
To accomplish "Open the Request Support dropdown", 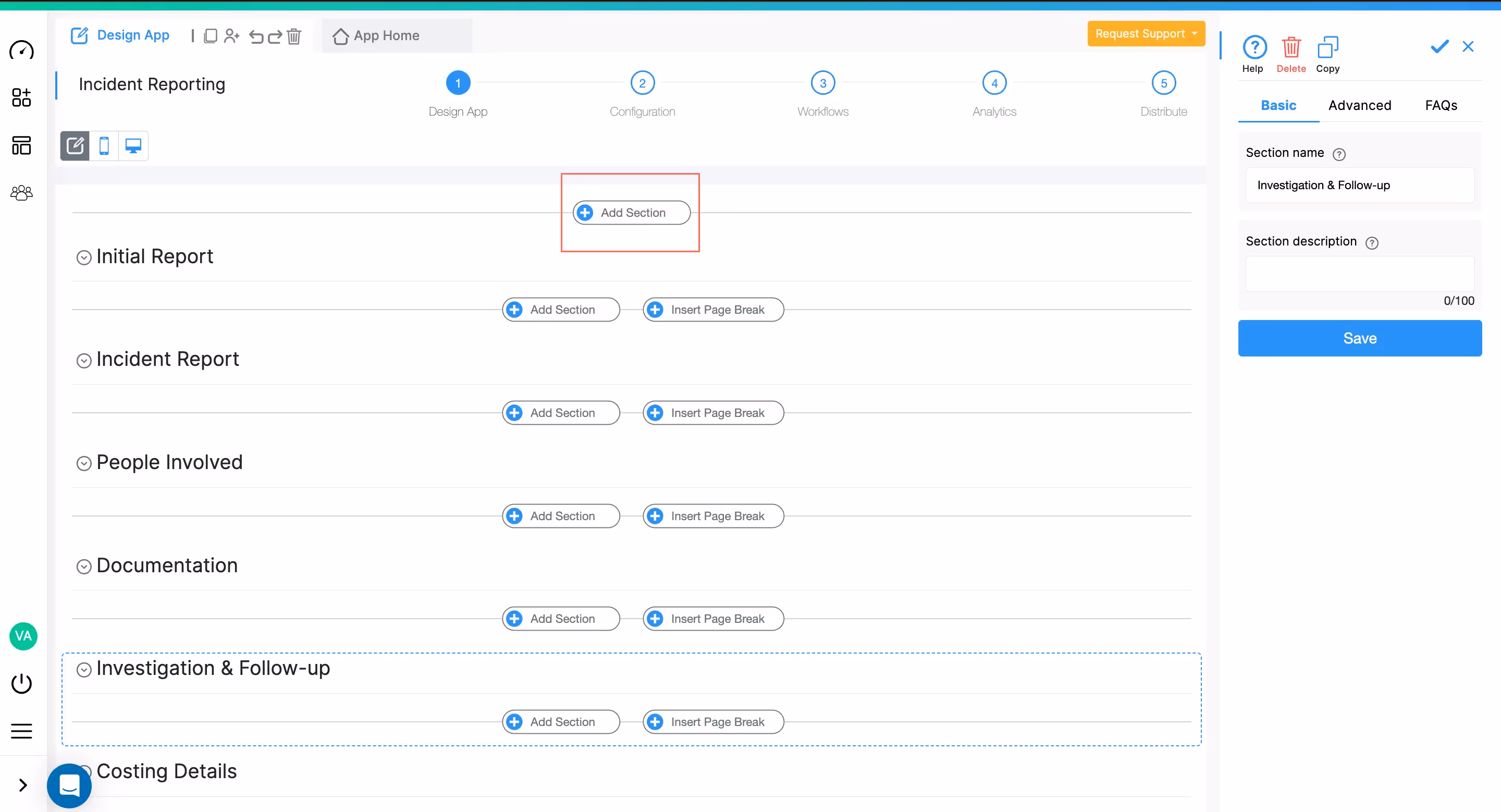I will [x=1146, y=34].
